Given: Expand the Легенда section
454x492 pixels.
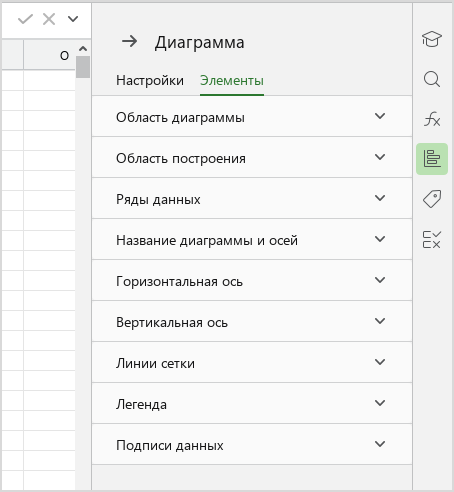Looking at the screenshot, I should tap(252, 403).
